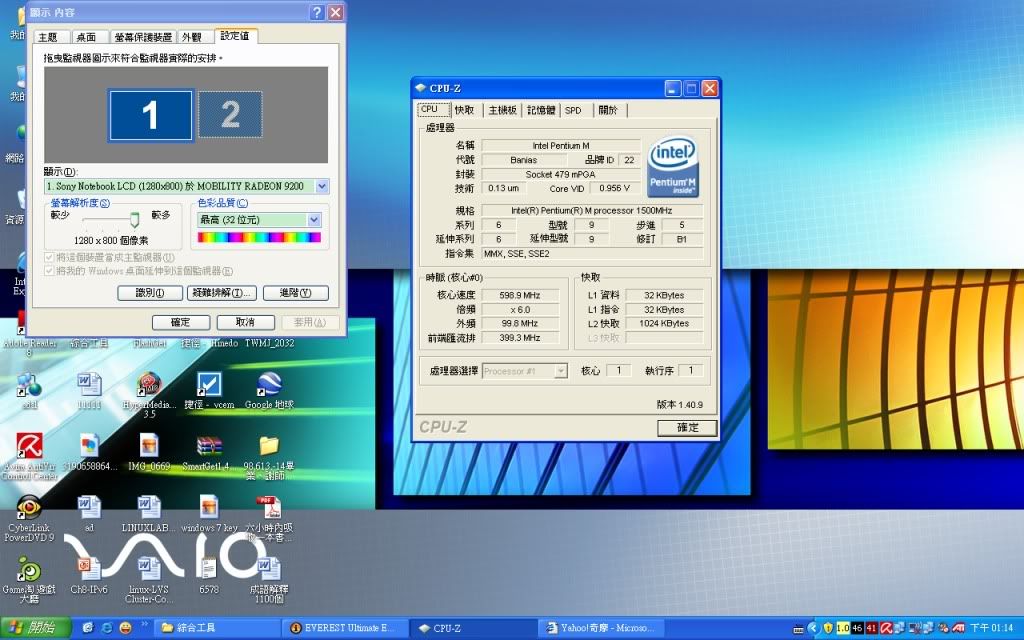This screenshot has height=640, width=1024.
Task: Open the Game淘 遊戲大廳 shortcut
Action: 29,568
